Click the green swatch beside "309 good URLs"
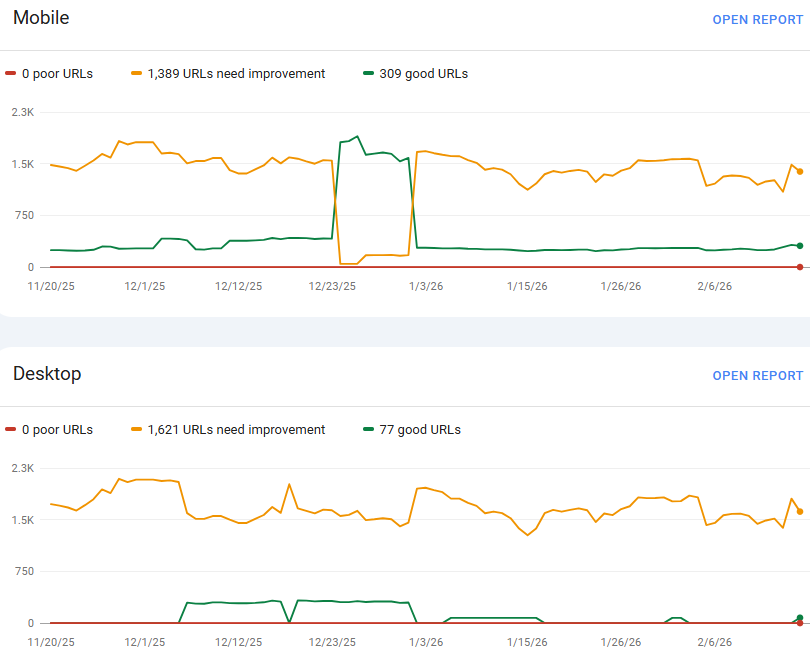The image size is (810, 657). click(369, 73)
